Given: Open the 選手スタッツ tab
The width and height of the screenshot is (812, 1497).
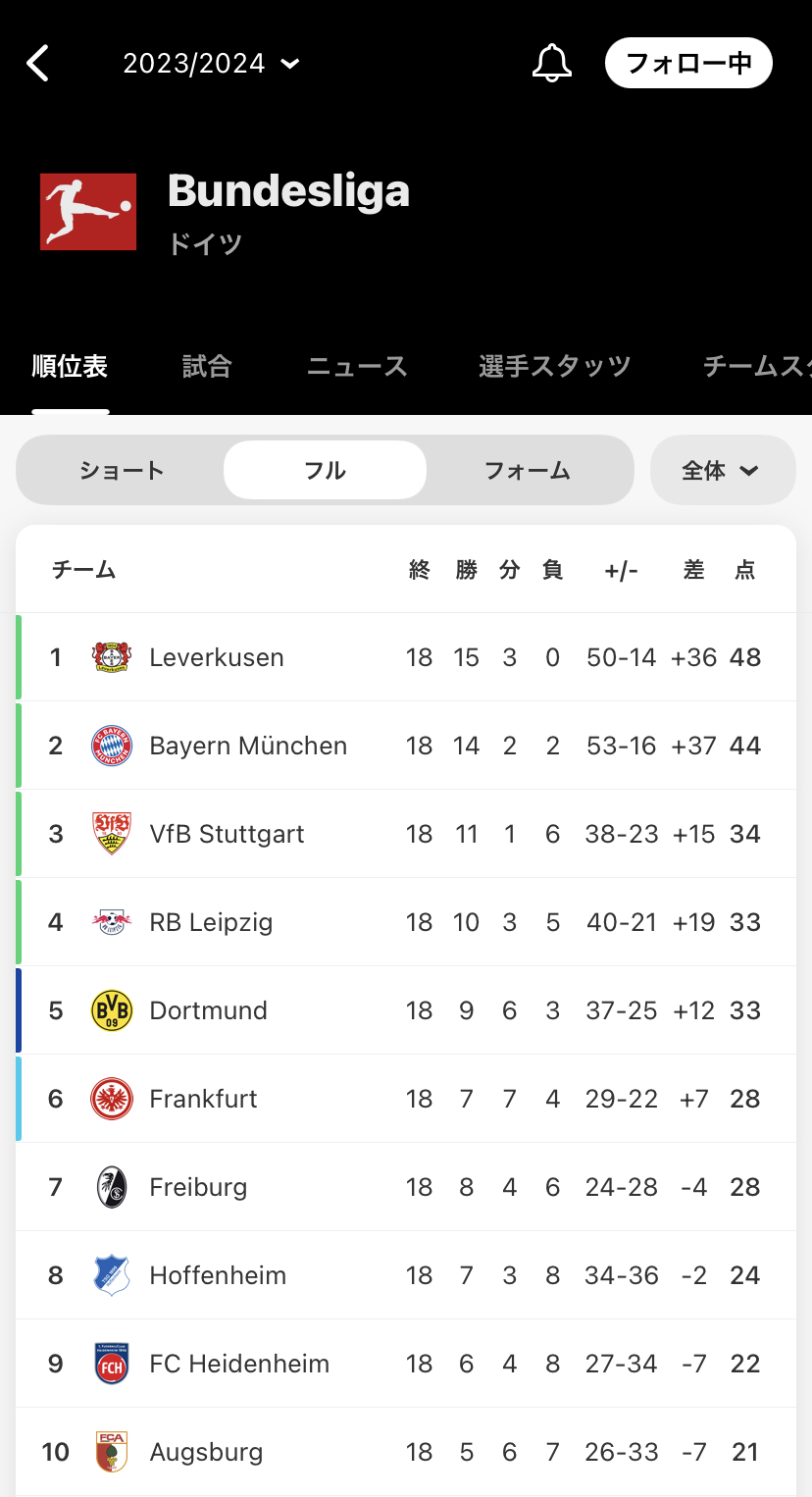Looking at the screenshot, I should tap(554, 366).
